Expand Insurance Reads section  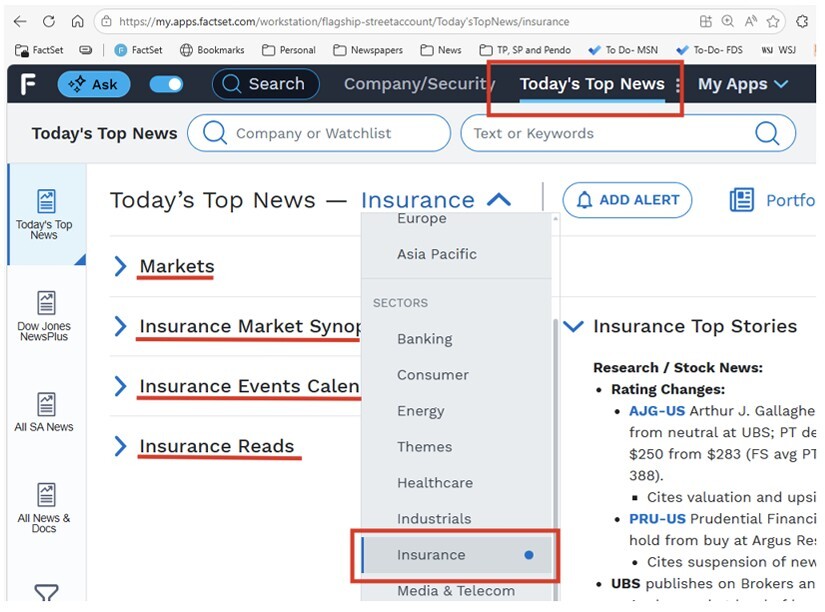[120, 446]
